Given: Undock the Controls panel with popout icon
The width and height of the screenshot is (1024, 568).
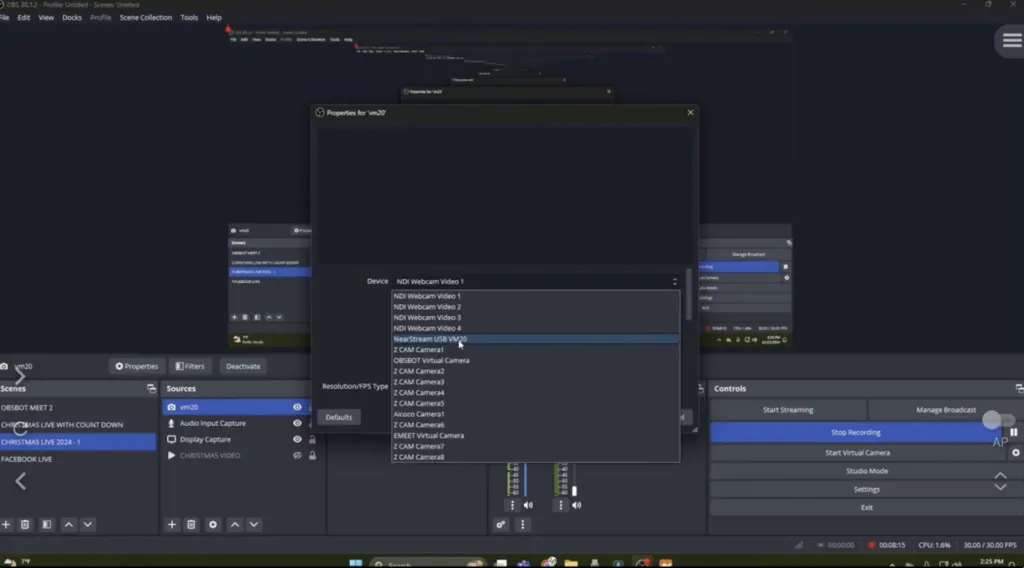Looking at the screenshot, I should [1019, 388].
